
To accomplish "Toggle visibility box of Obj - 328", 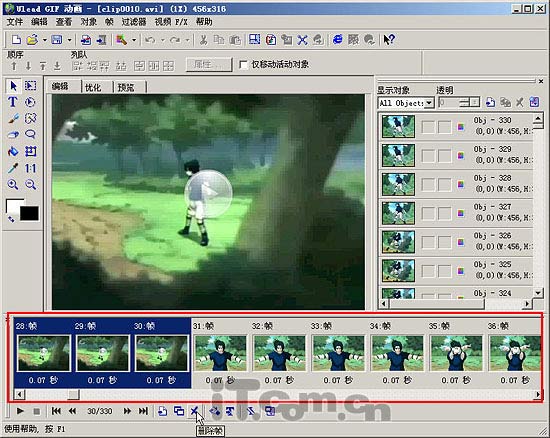I will [x=428, y=185].
